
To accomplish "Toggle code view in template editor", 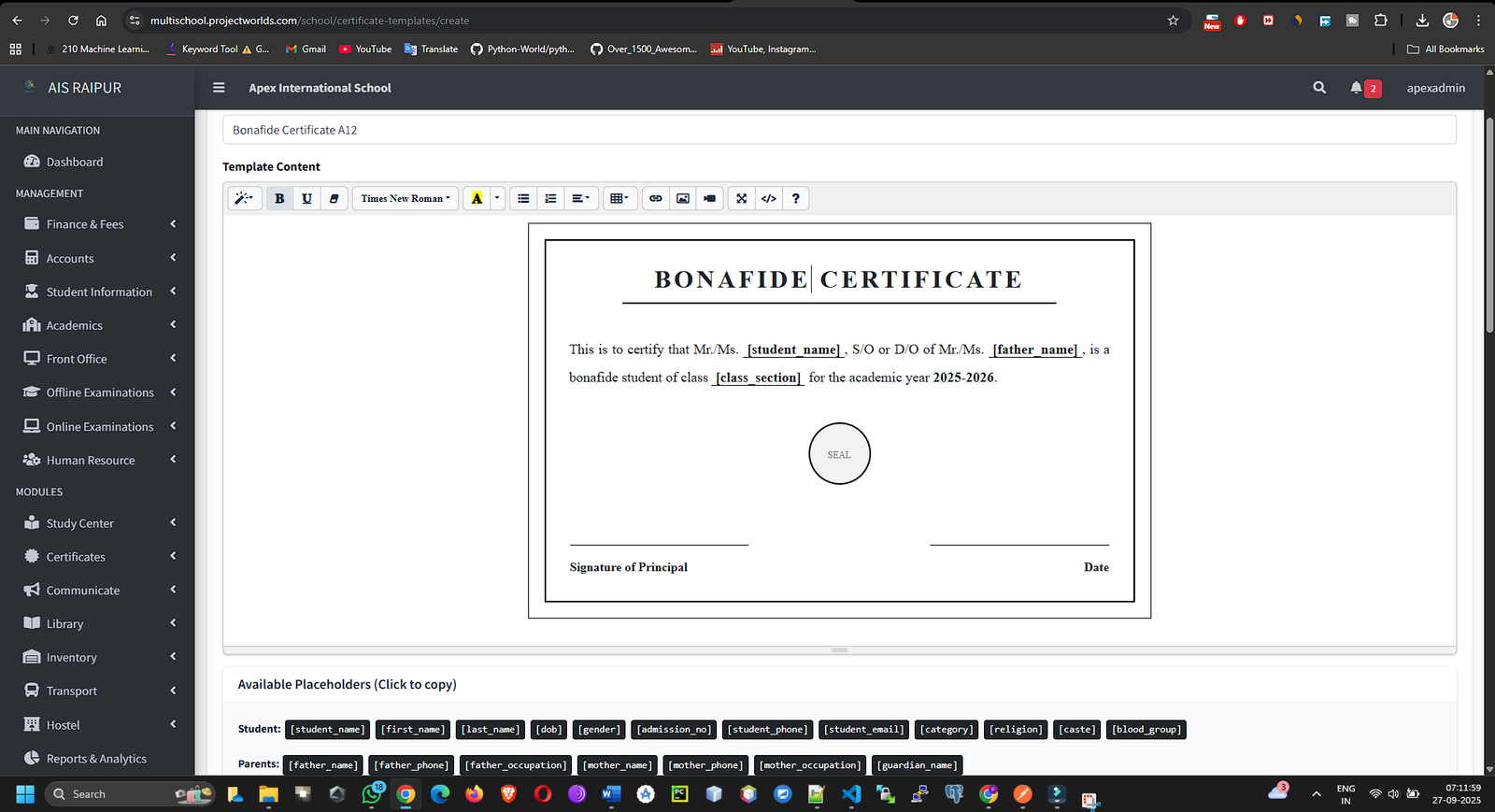I will 768,198.
